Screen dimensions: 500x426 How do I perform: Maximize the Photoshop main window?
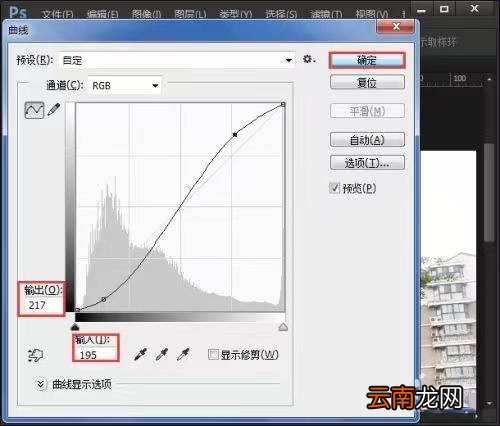444,9
